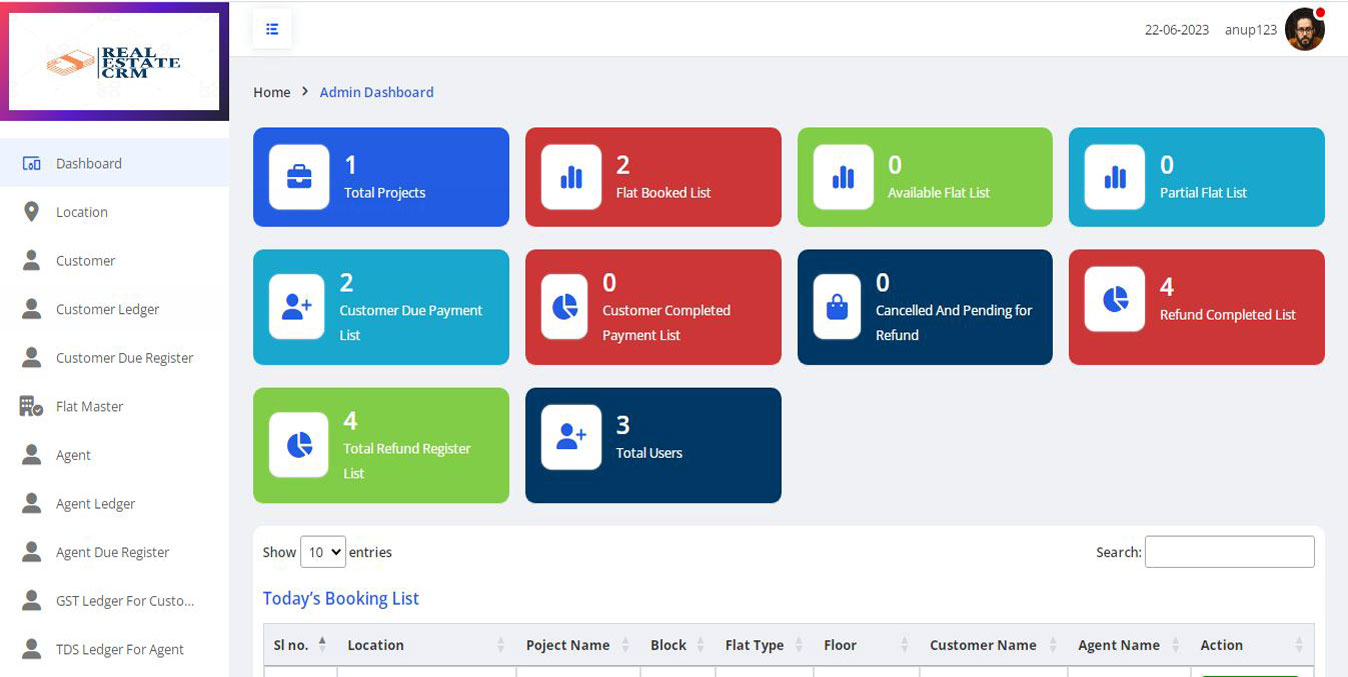Click the building icon beside Flat Master
Image resolution: width=1348 pixels, height=677 pixels.
pos(31,406)
